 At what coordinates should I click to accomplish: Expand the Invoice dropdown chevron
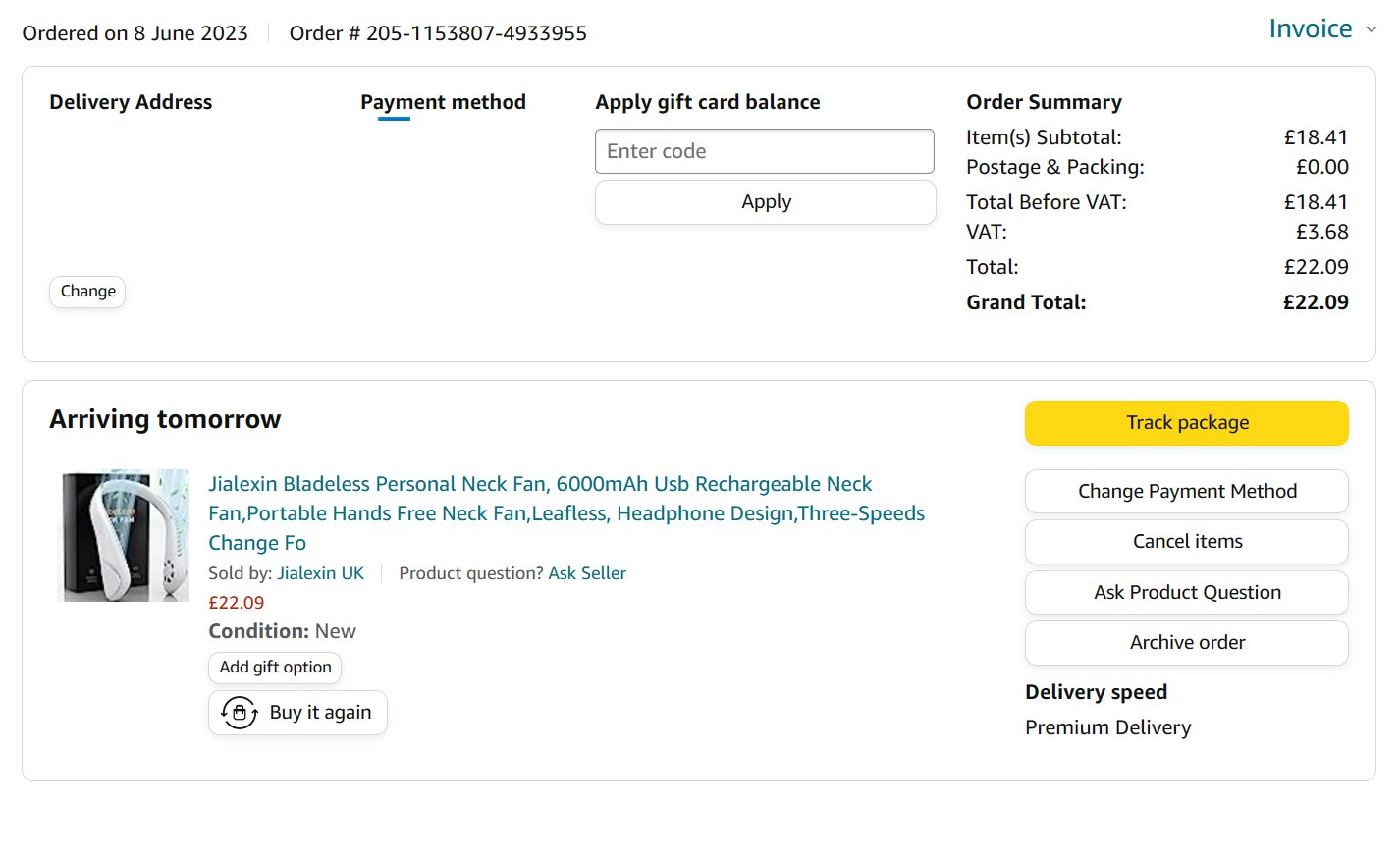tap(1372, 30)
